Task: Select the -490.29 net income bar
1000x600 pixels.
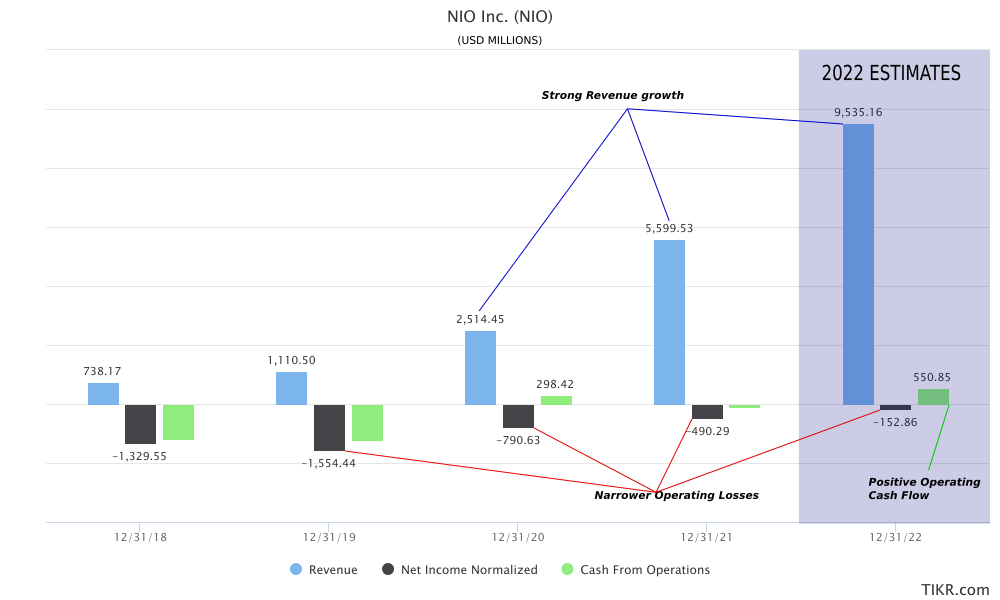Action: (707, 412)
